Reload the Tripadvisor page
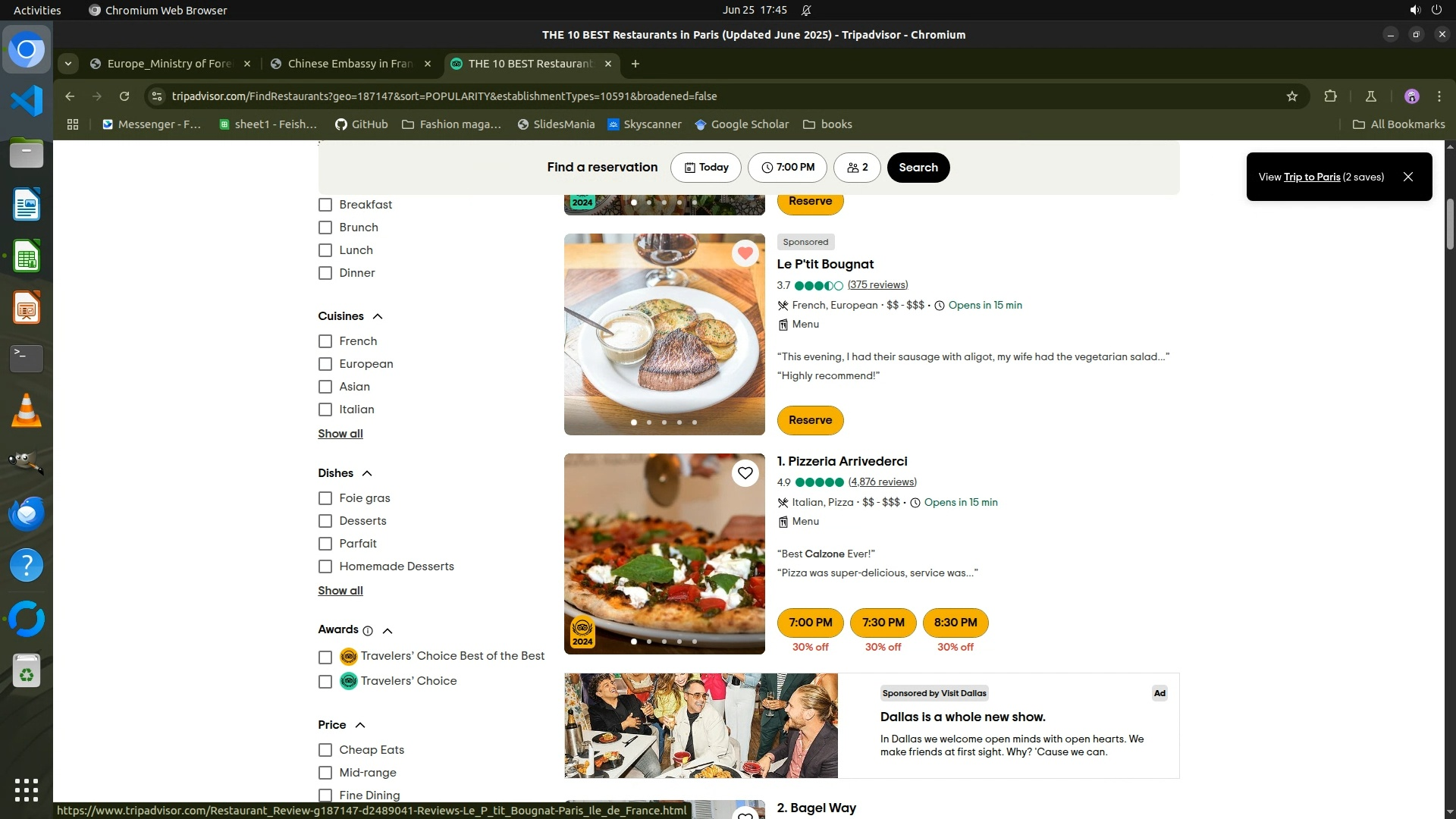Screen dimensions: 1456x819 [x=124, y=96]
